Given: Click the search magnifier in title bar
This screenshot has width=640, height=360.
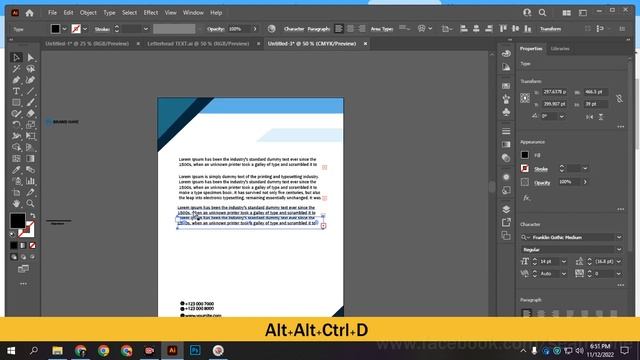Looking at the screenshot, I should [542, 13].
